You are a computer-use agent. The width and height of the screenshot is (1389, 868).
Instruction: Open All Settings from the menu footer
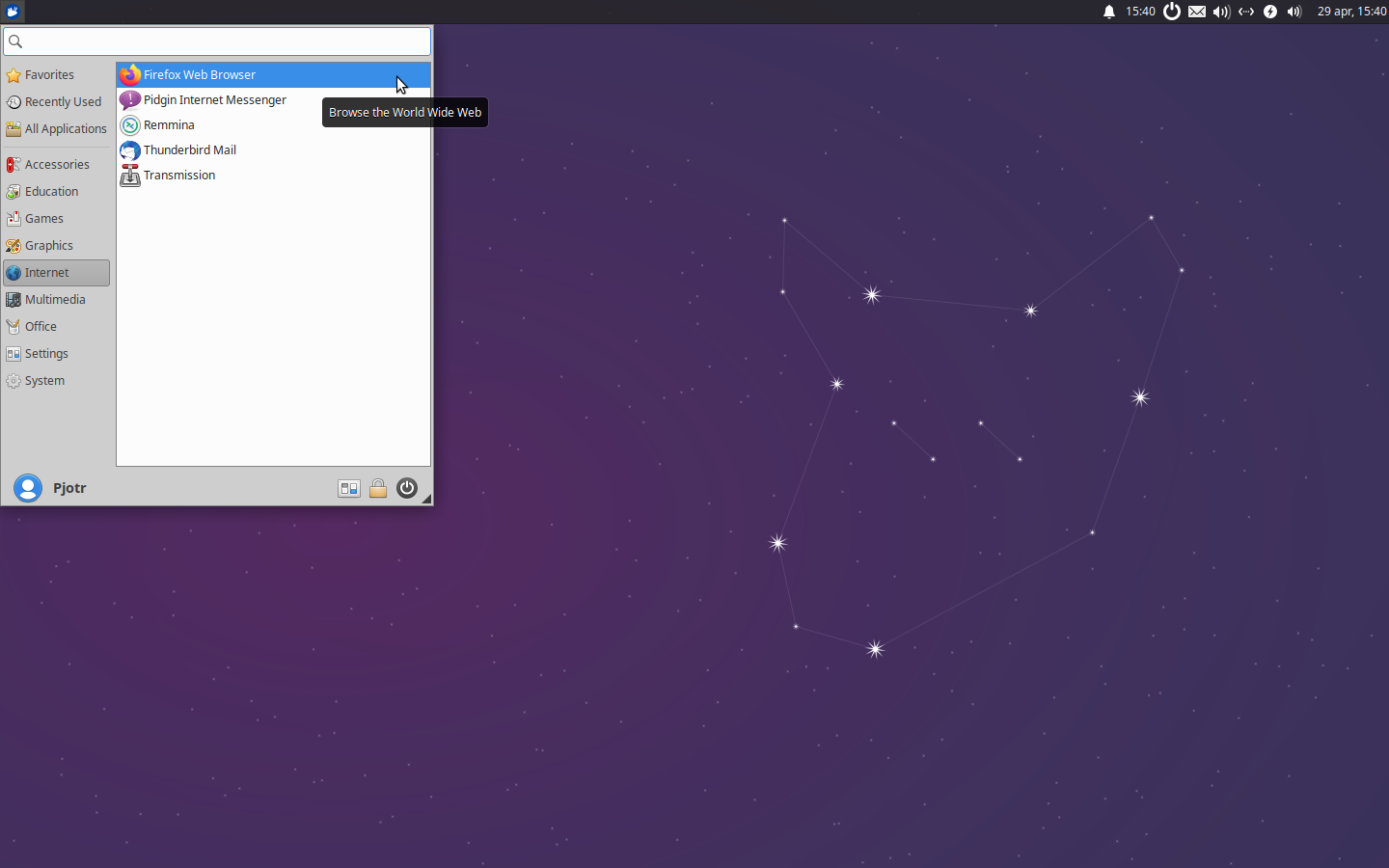pyautogui.click(x=348, y=488)
